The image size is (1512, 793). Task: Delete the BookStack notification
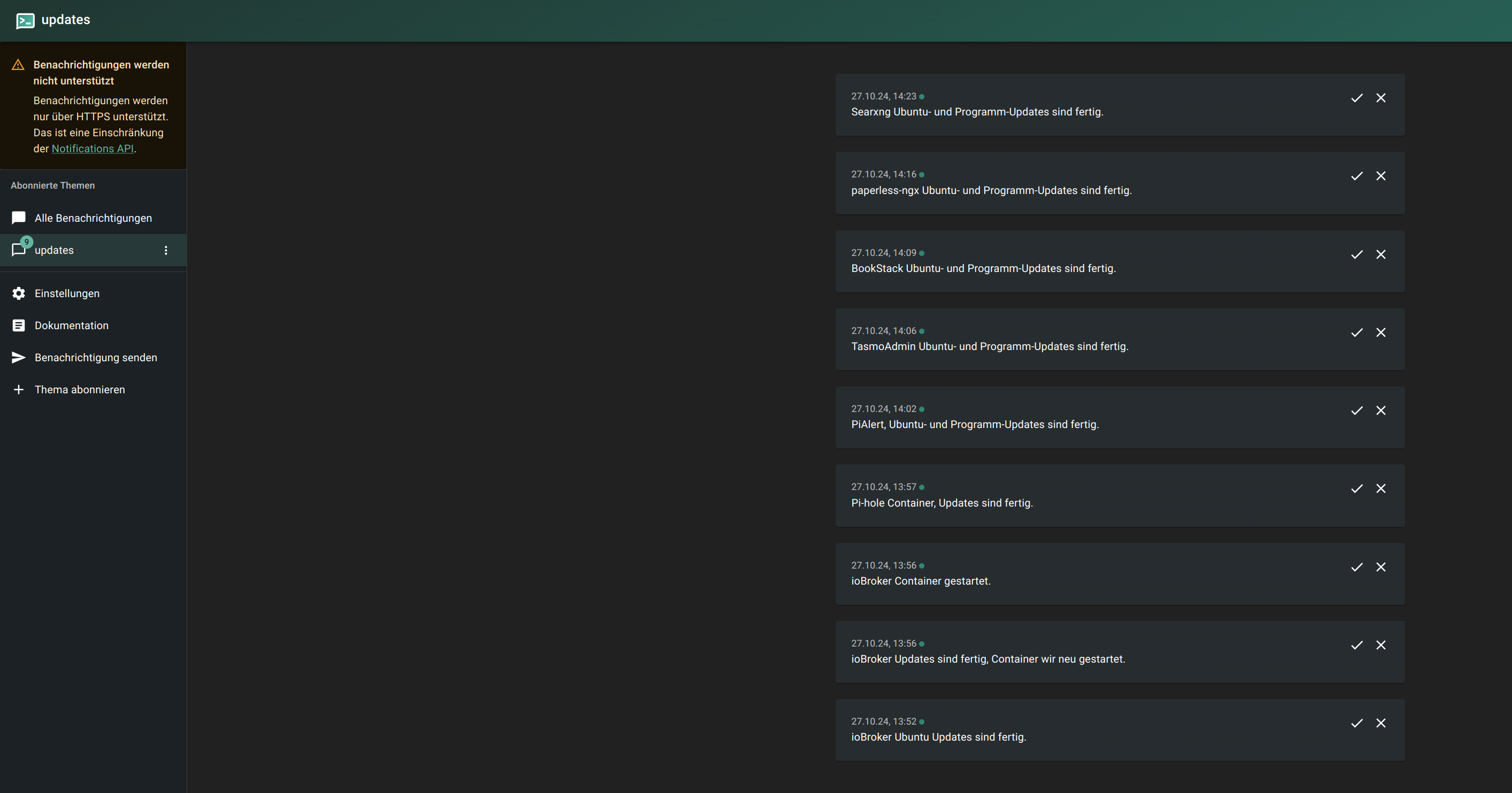click(x=1380, y=254)
